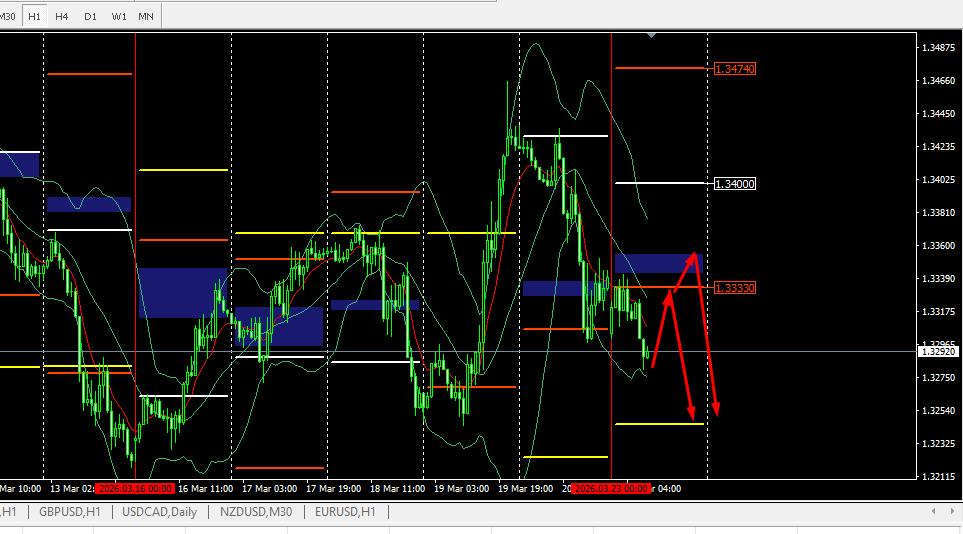Click 1.32115 on the price axis
This screenshot has height=534, width=963.
coord(938,476)
